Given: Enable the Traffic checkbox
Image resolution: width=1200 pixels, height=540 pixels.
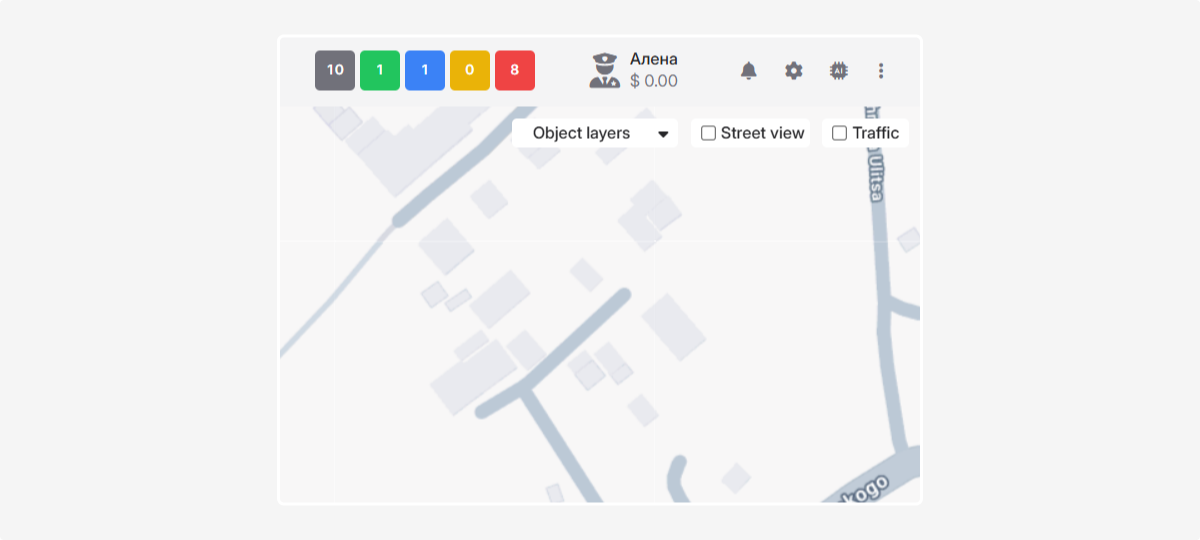Looking at the screenshot, I should coord(840,133).
